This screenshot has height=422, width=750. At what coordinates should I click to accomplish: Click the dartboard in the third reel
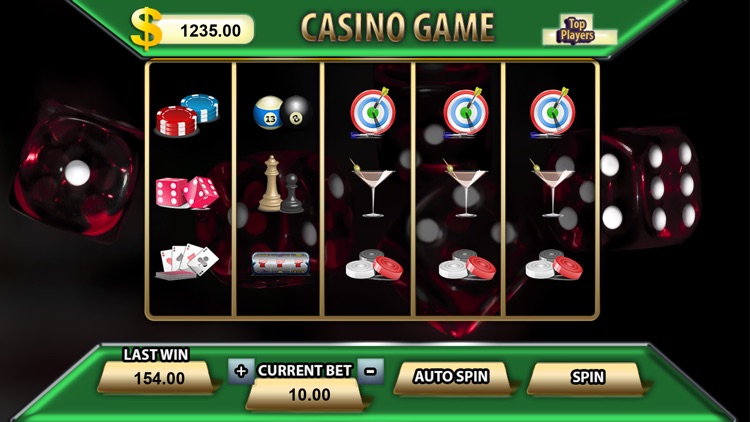point(373,112)
